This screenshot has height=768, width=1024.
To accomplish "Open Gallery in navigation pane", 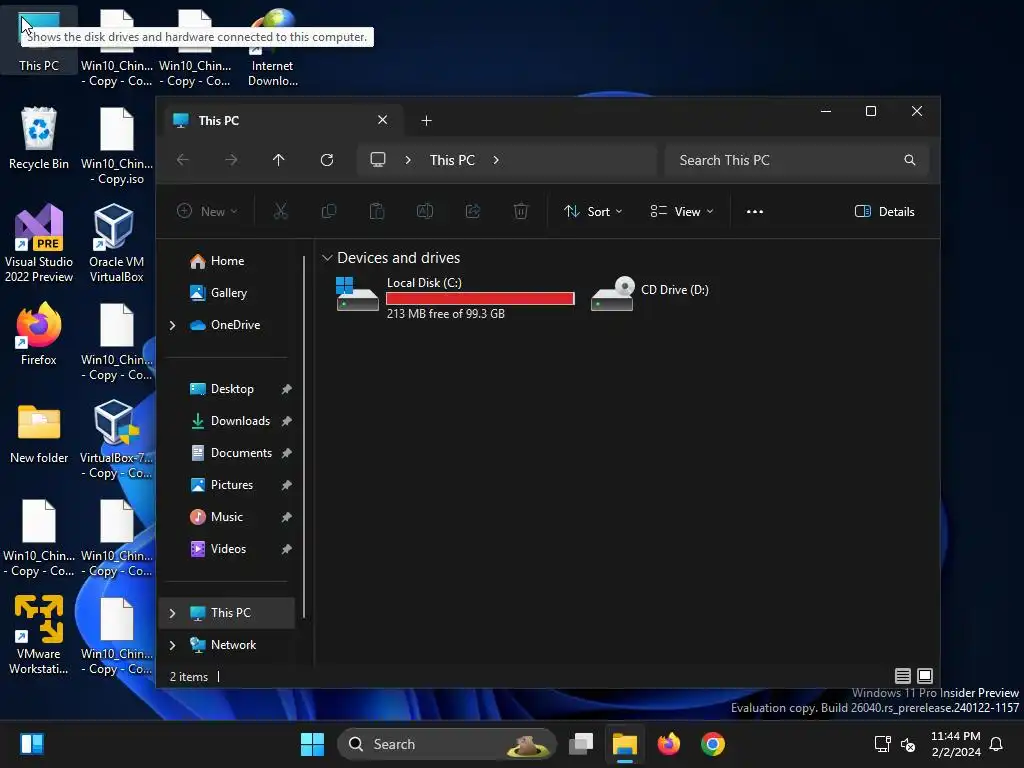I will (226, 293).
